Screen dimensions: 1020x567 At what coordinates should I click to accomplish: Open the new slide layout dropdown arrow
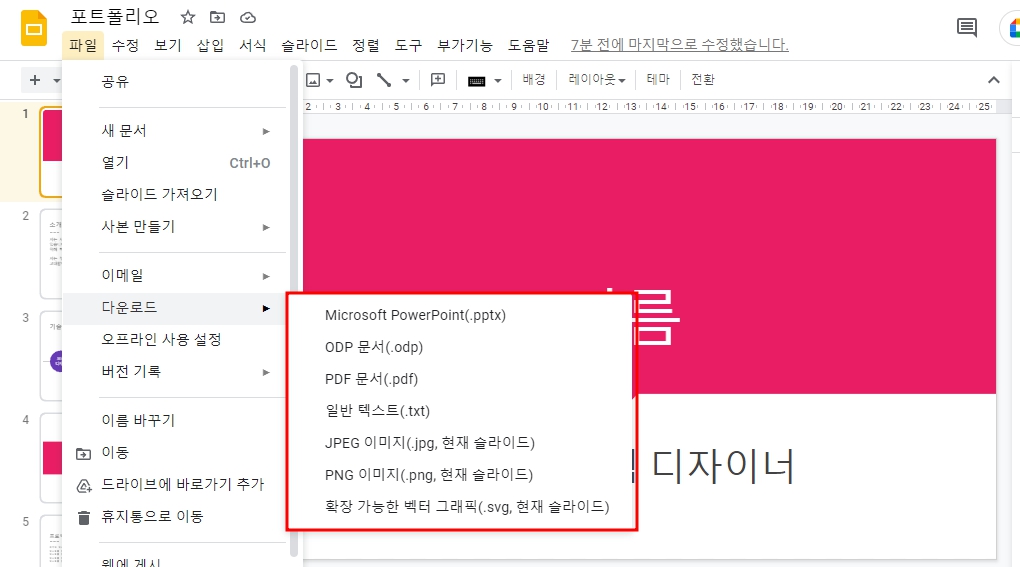pyautogui.click(x=57, y=81)
